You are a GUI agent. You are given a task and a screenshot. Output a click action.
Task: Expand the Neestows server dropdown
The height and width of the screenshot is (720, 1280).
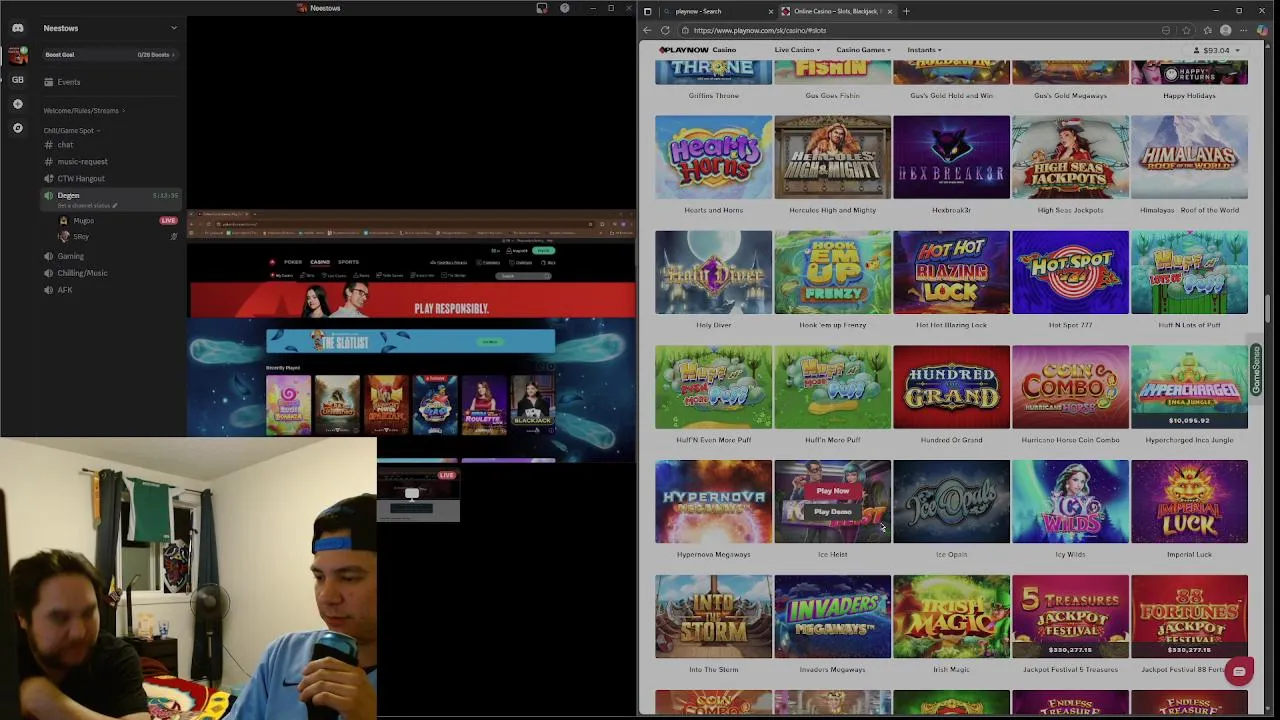174,28
